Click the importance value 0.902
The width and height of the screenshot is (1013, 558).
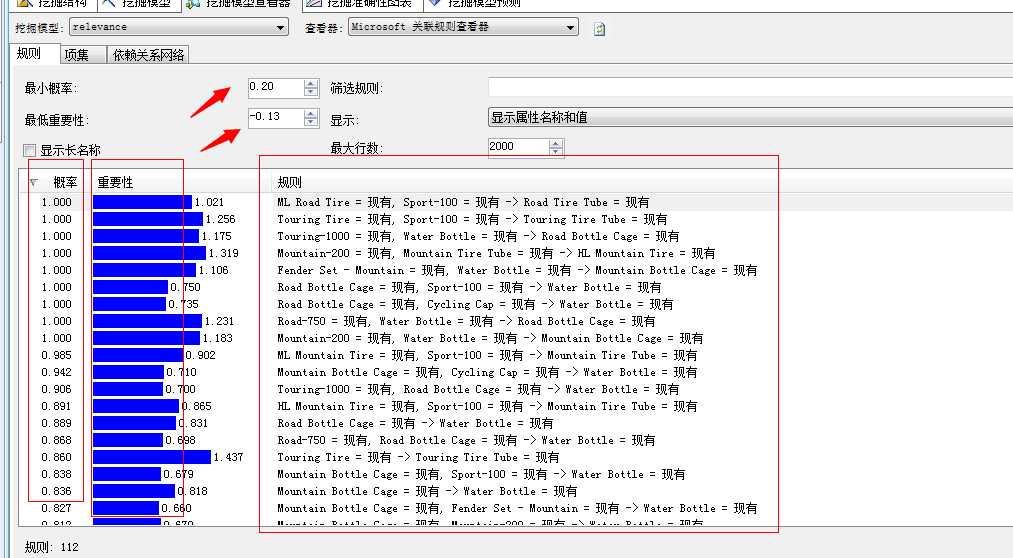click(200, 355)
